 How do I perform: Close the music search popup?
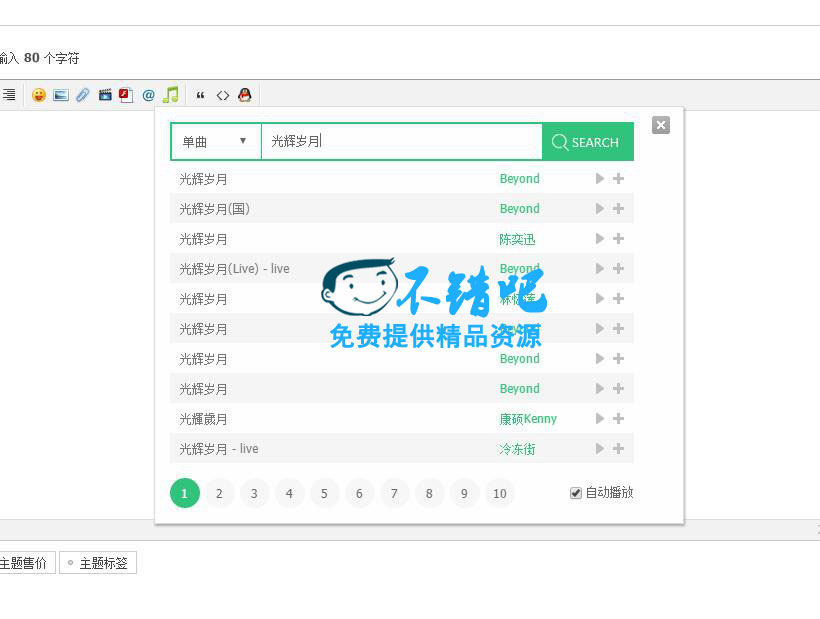661,125
